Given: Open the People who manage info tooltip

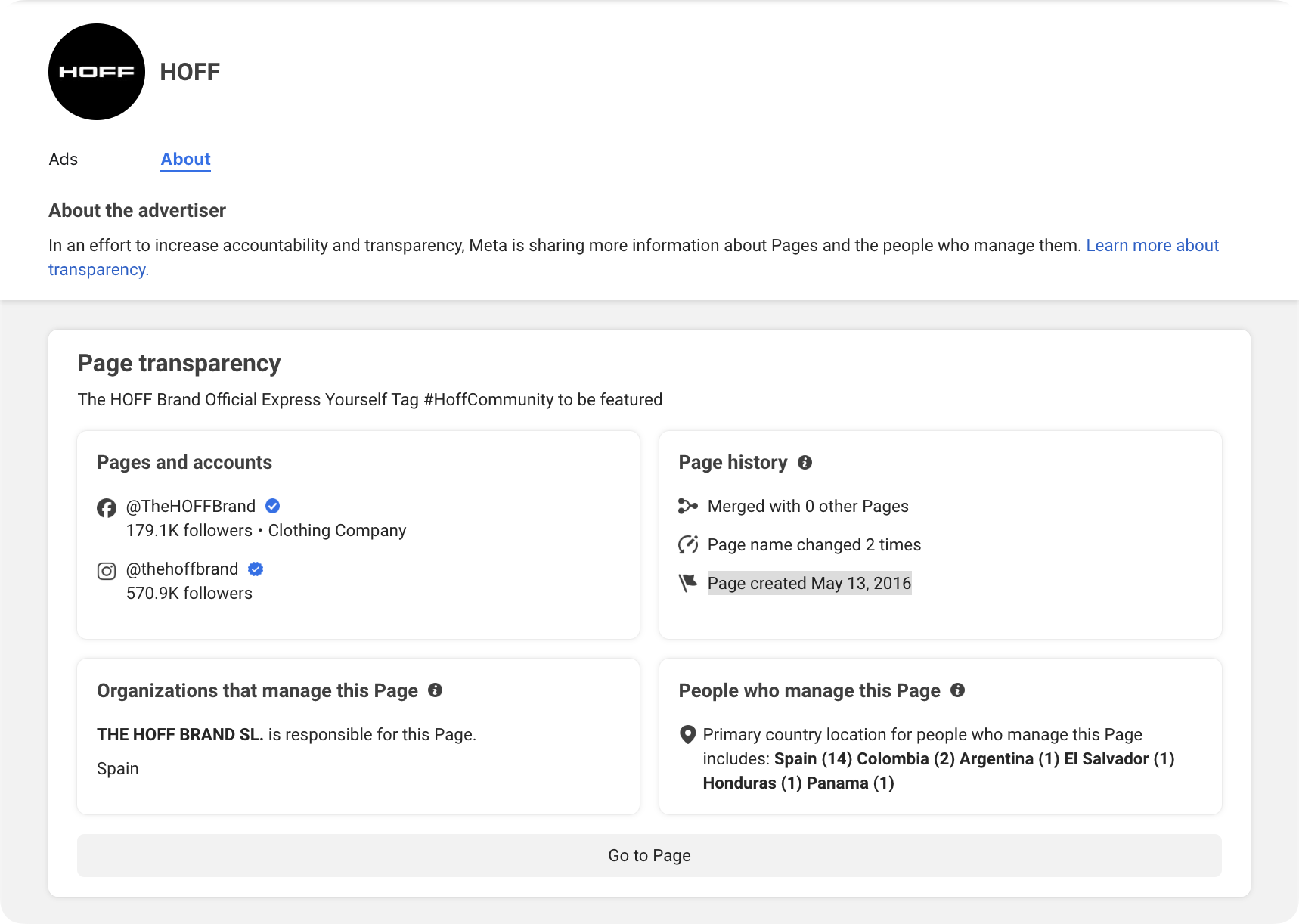Looking at the screenshot, I should click(x=959, y=690).
